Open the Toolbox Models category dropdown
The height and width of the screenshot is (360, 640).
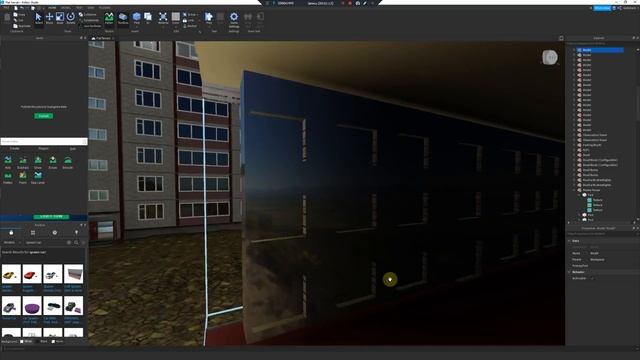[11, 242]
